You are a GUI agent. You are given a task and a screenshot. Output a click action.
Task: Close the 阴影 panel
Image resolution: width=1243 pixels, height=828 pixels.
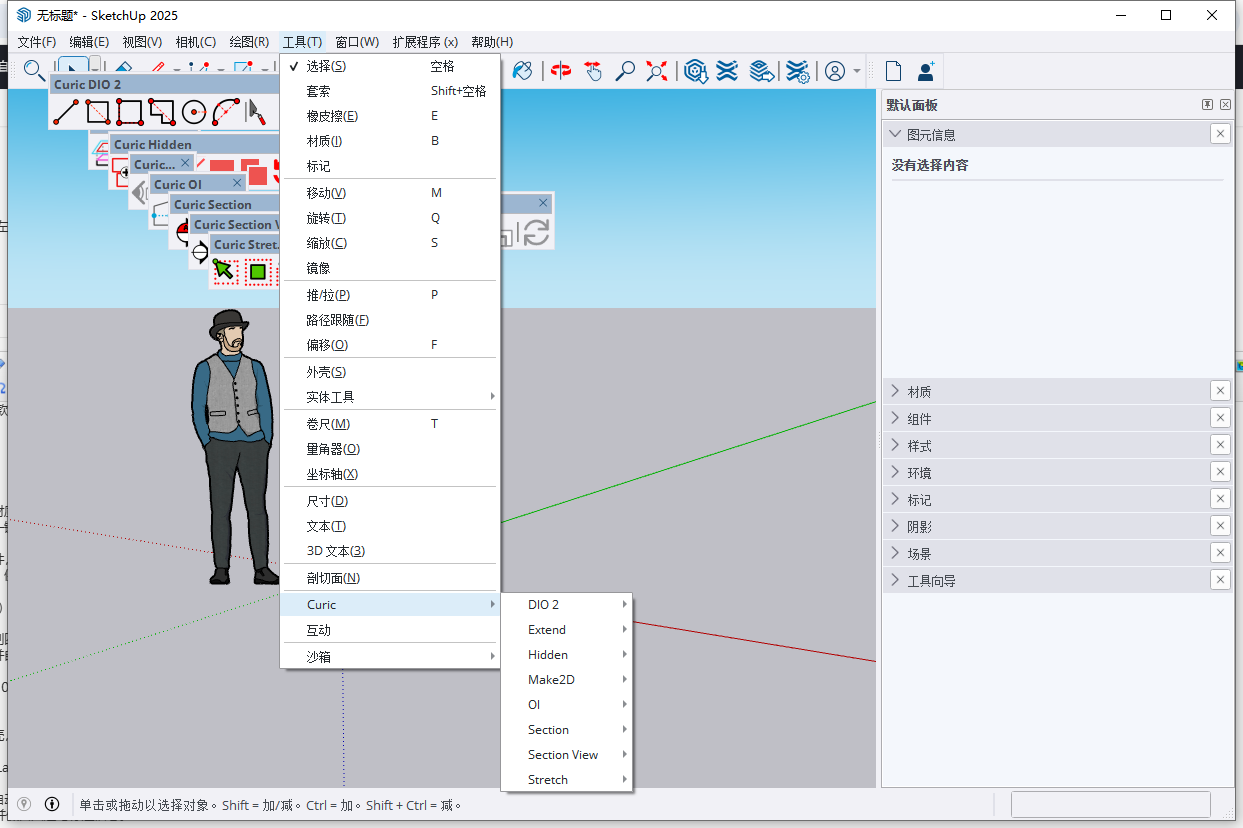pos(1219,526)
